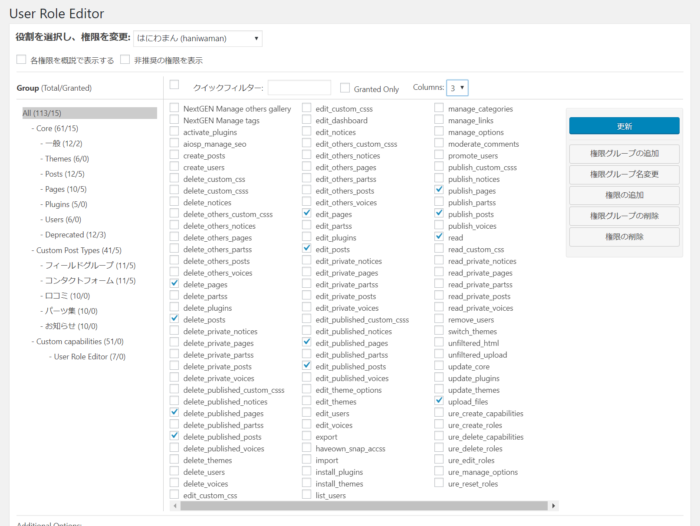Enable the activate_plugins capability checkbox
The image size is (700, 526).
coord(175,132)
